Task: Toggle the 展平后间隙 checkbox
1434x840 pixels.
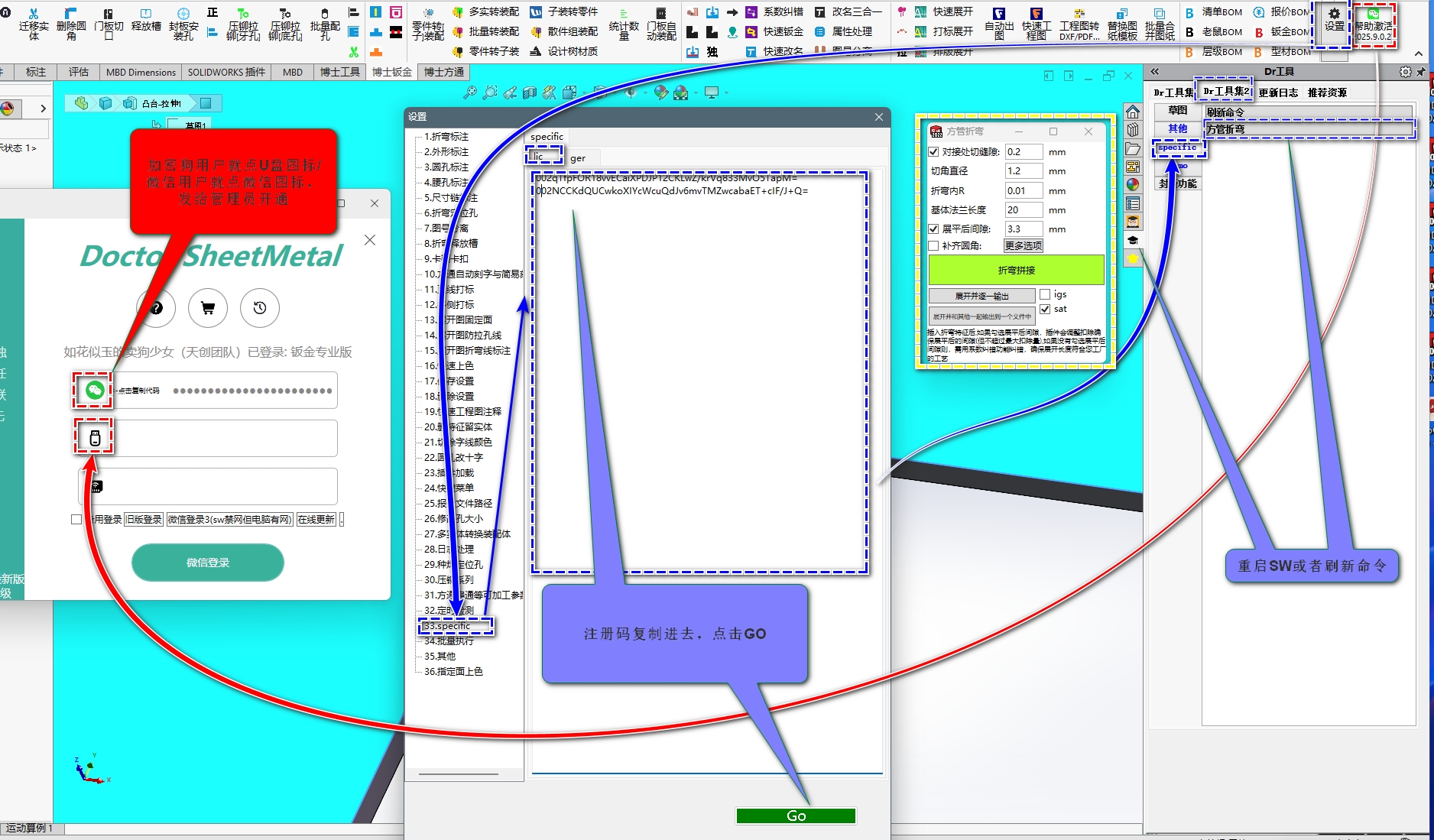Action: point(933,229)
